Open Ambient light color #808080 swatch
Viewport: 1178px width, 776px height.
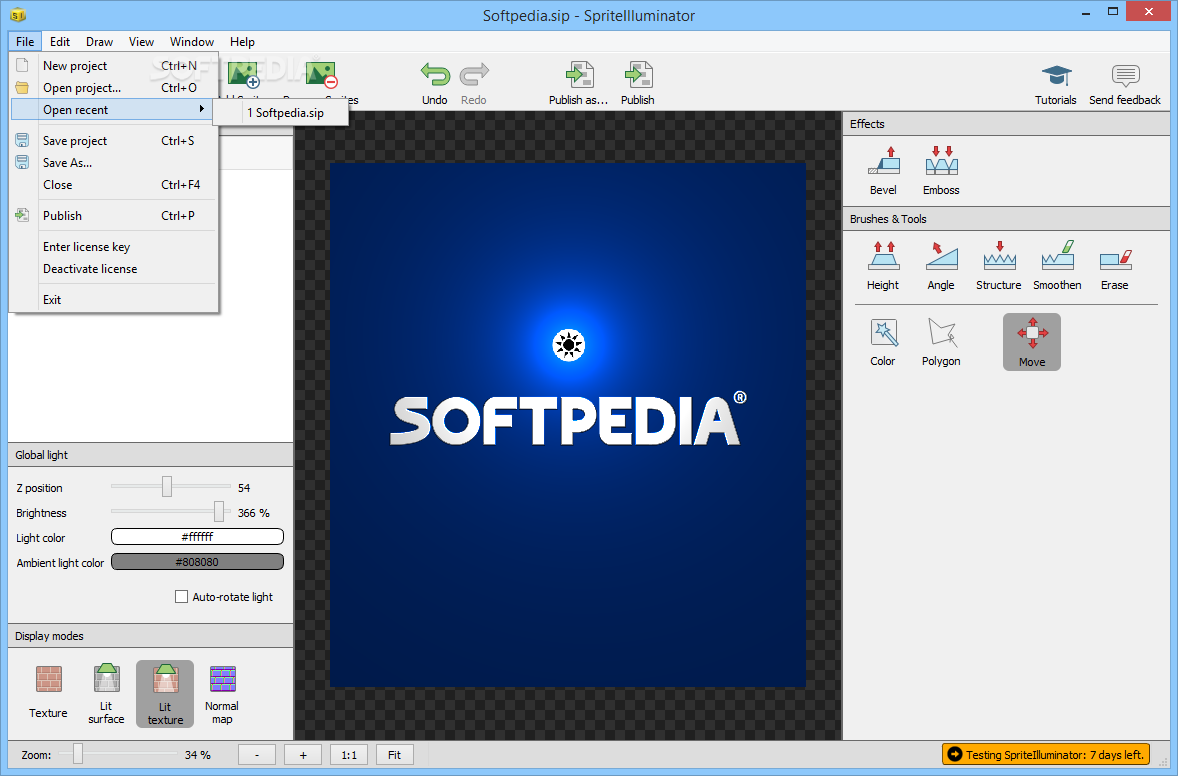coord(198,561)
